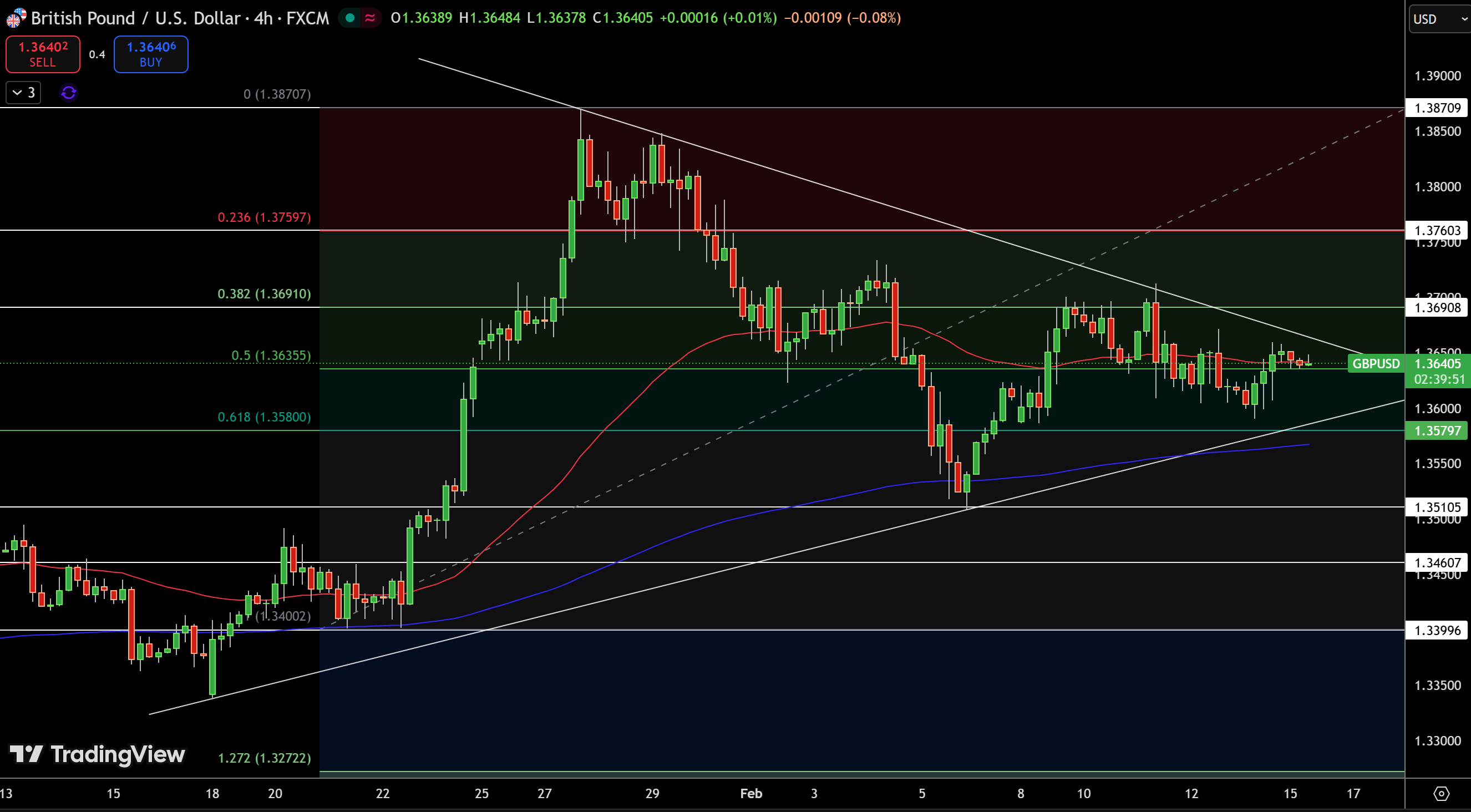
Task: Select the 0.236 (1.37597) Fibonacci level label
Action: point(265,217)
